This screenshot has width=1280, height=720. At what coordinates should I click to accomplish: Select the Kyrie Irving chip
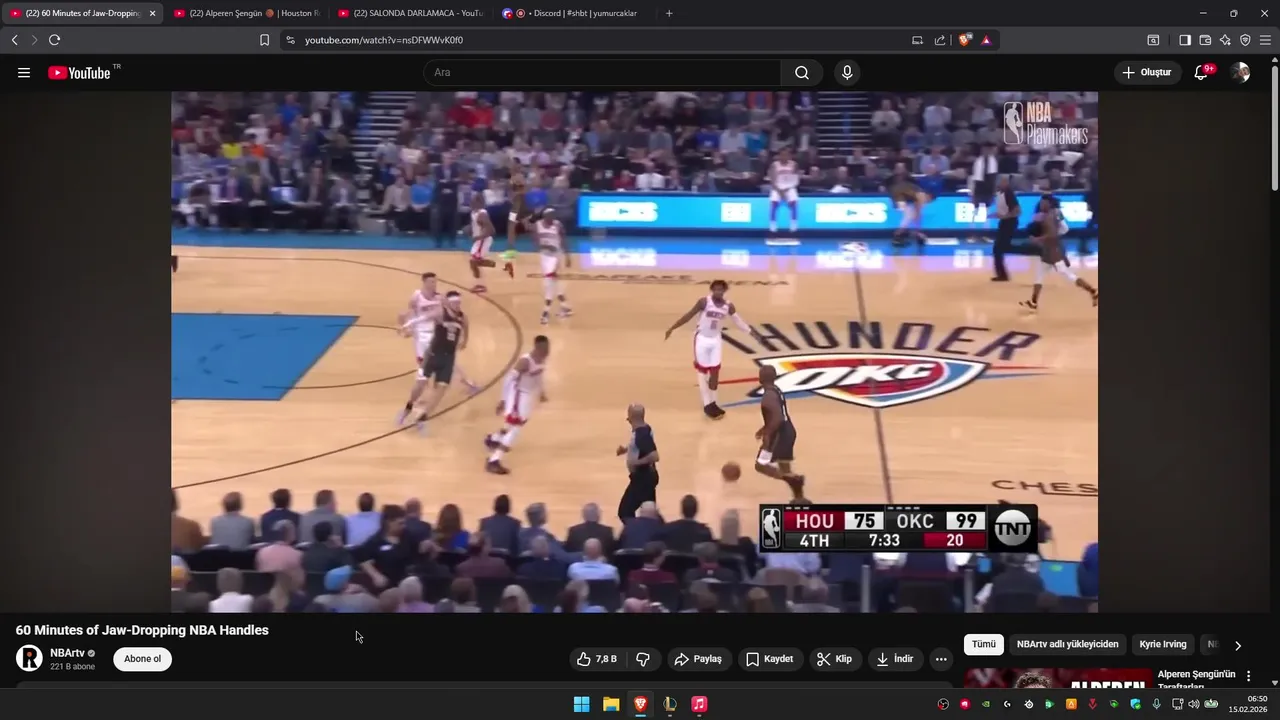[1163, 645]
